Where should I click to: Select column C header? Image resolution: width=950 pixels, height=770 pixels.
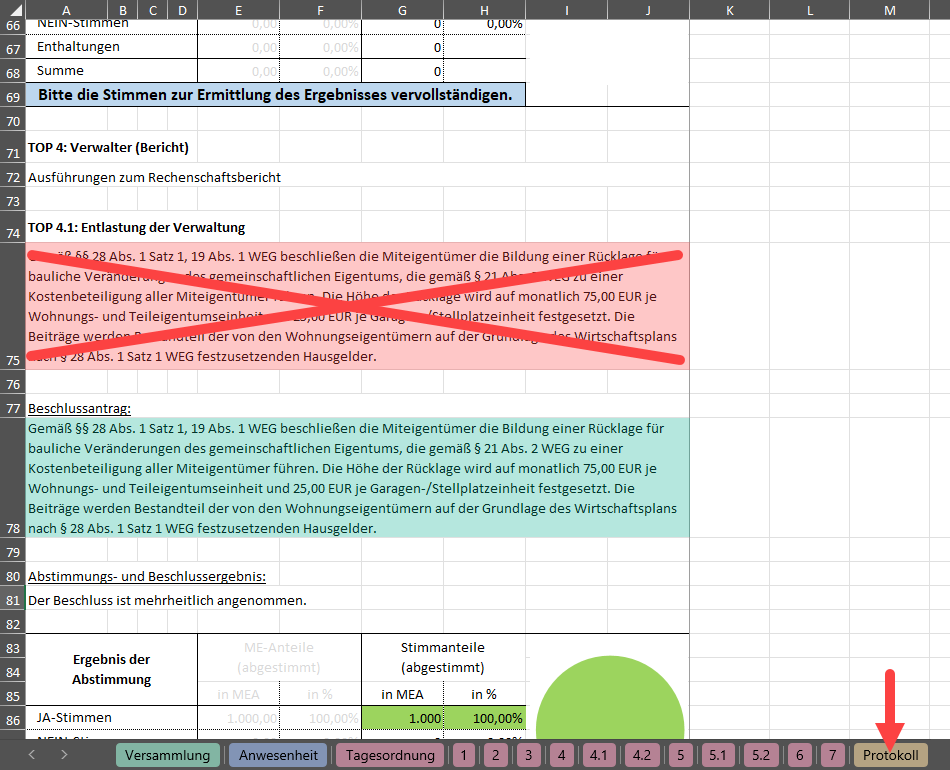tap(153, 10)
